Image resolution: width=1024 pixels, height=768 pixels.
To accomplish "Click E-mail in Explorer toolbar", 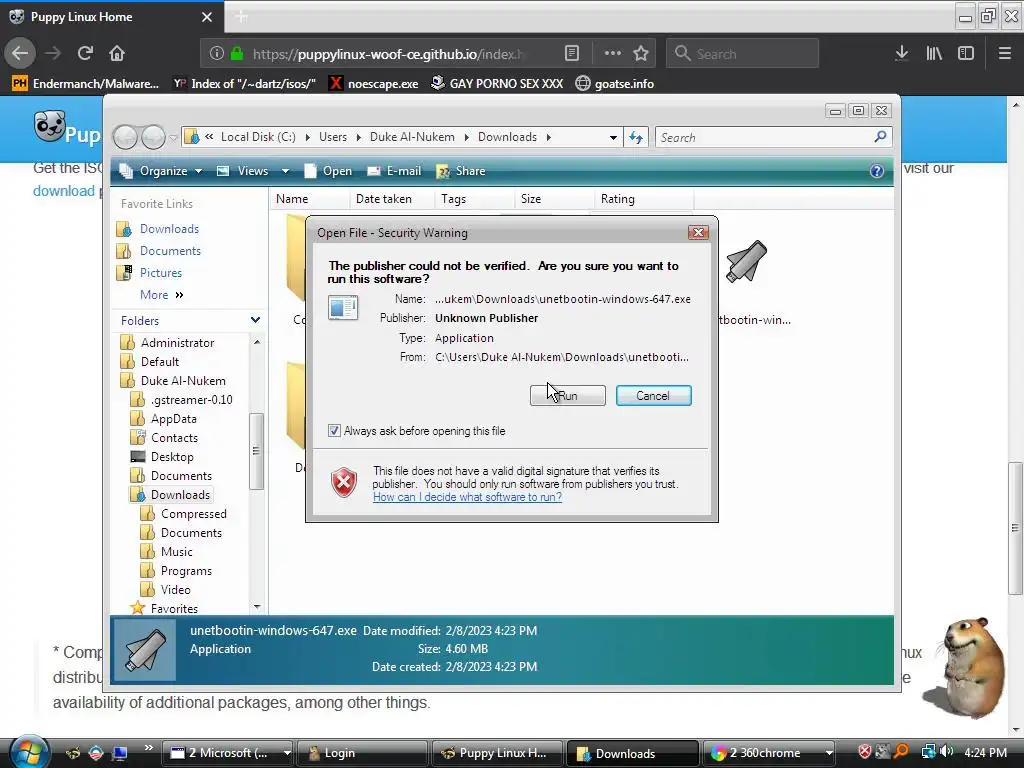I will 394,171.
